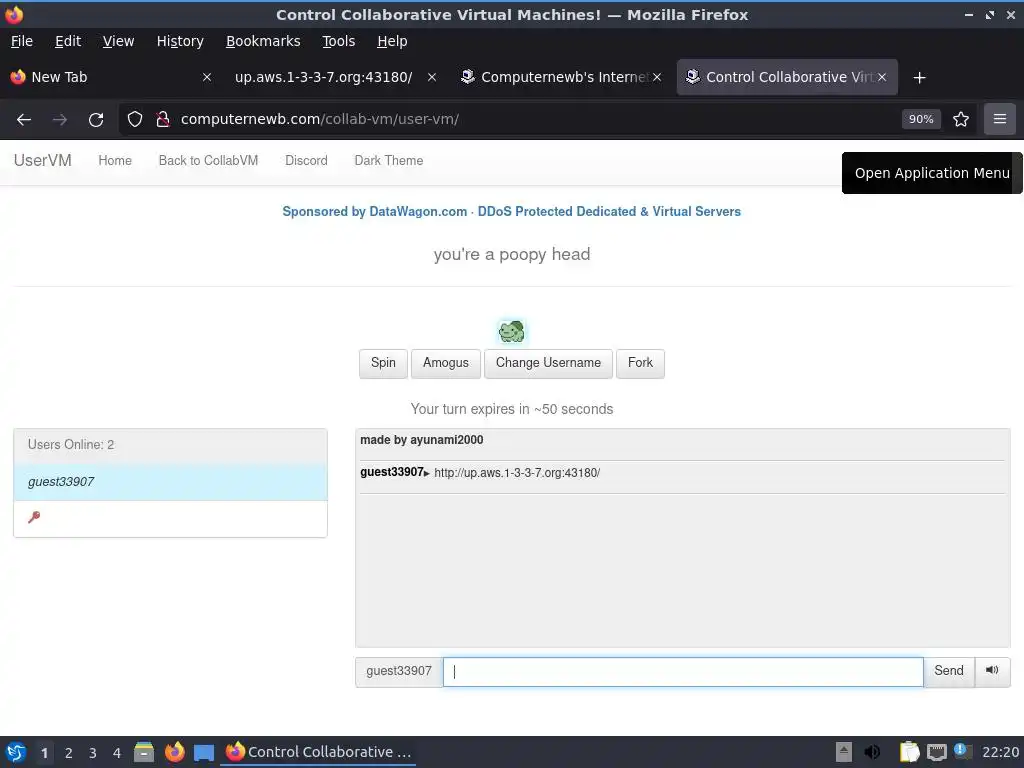This screenshot has width=1024, height=768.
Task: Click the Spin button
Action: (x=383, y=363)
